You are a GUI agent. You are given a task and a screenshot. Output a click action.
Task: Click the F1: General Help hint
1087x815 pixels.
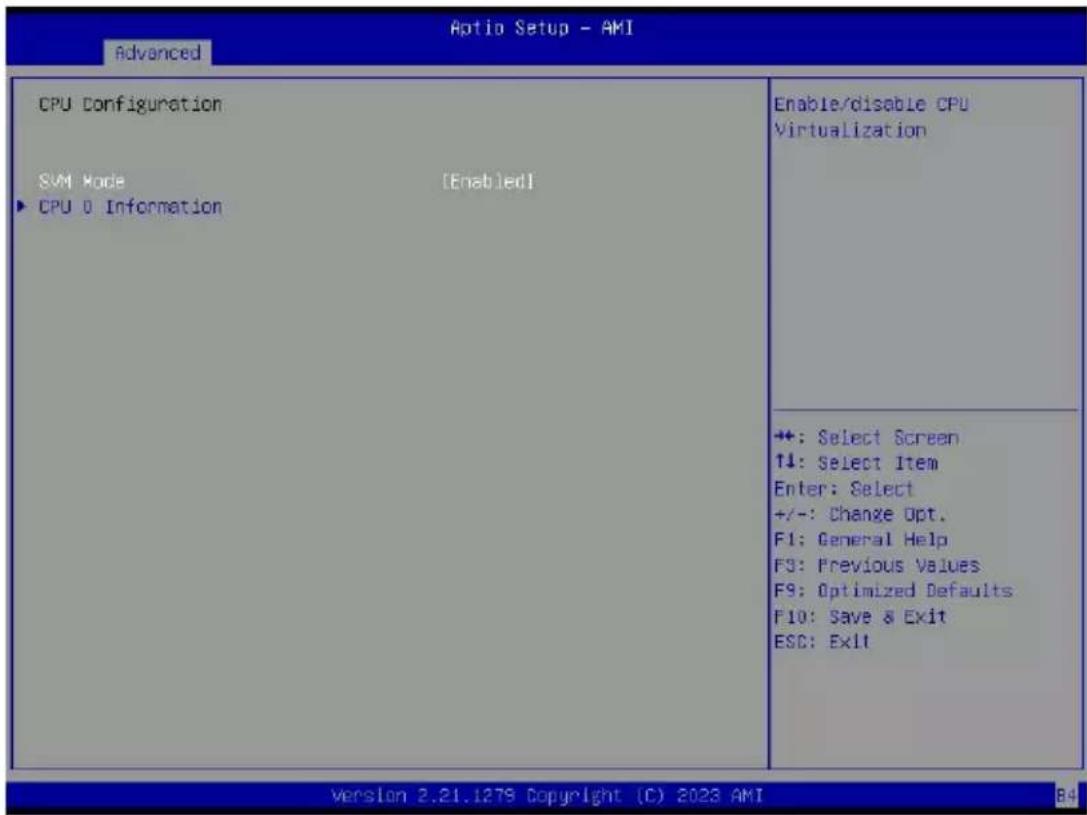tap(860, 539)
